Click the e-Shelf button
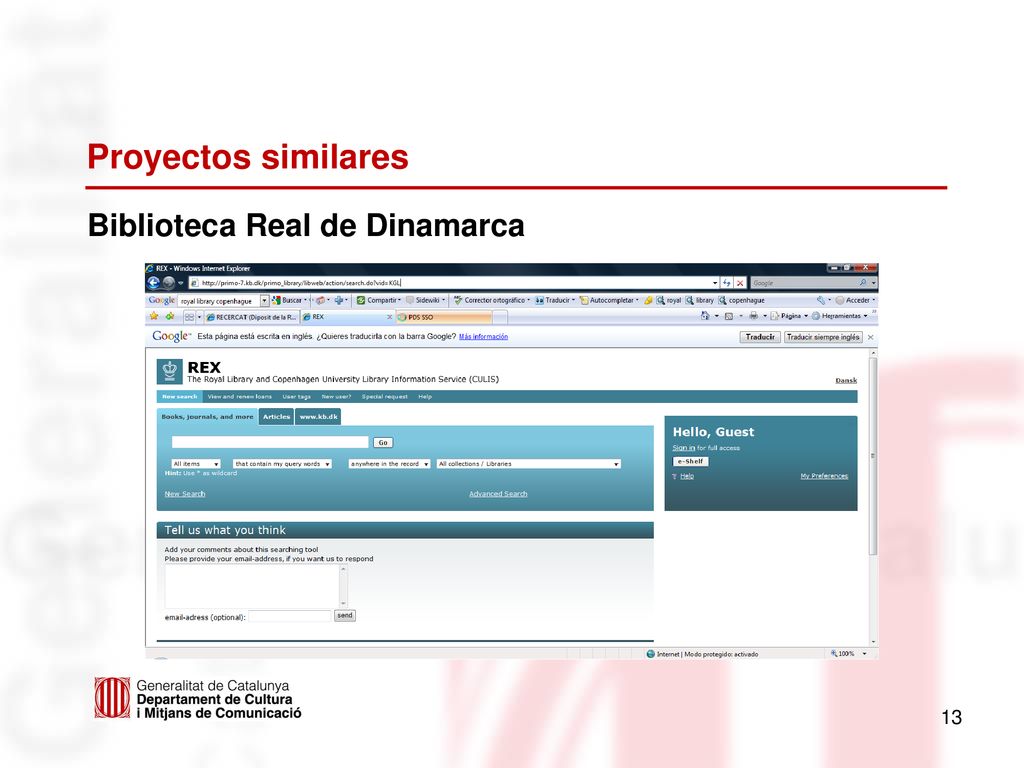1024x768 pixels. [690, 461]
